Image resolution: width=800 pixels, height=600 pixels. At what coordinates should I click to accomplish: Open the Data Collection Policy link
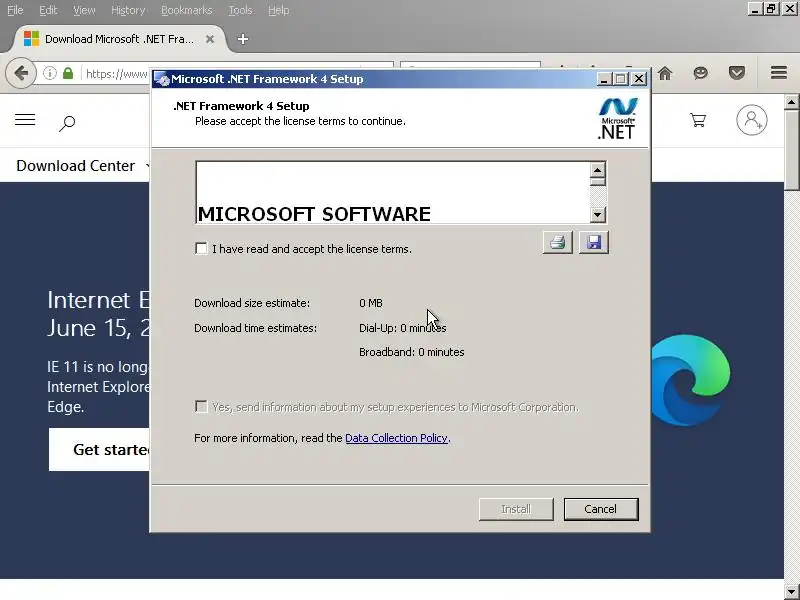coord(397,438)
